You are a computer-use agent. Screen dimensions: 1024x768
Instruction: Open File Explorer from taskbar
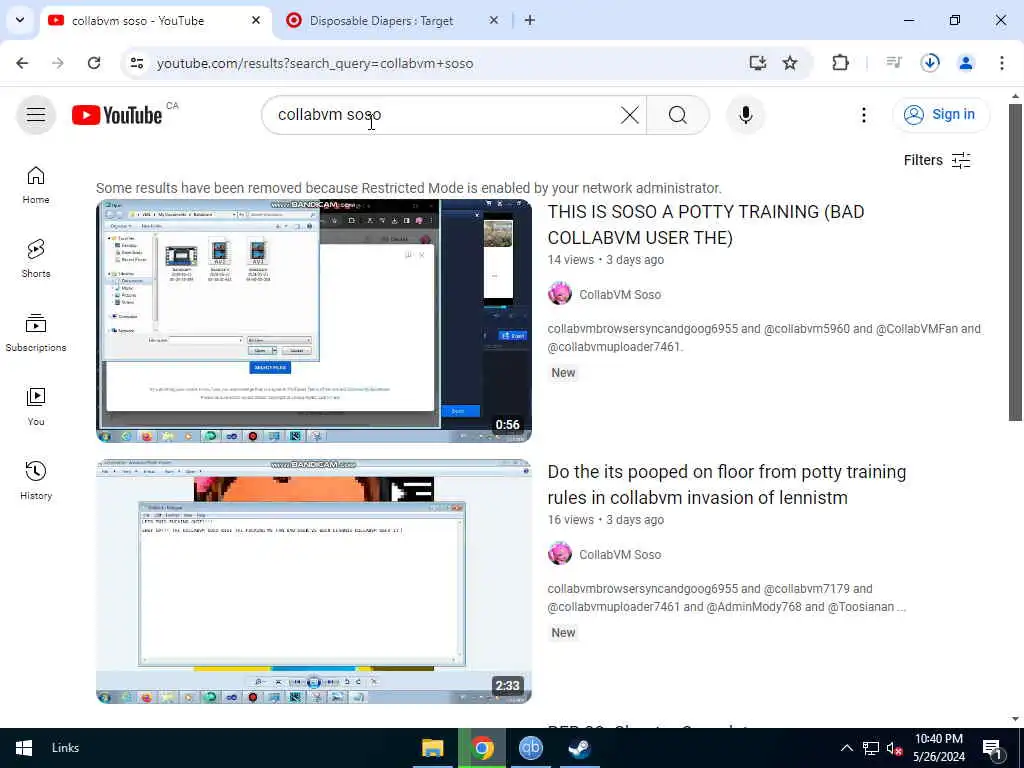click(432, 748)
